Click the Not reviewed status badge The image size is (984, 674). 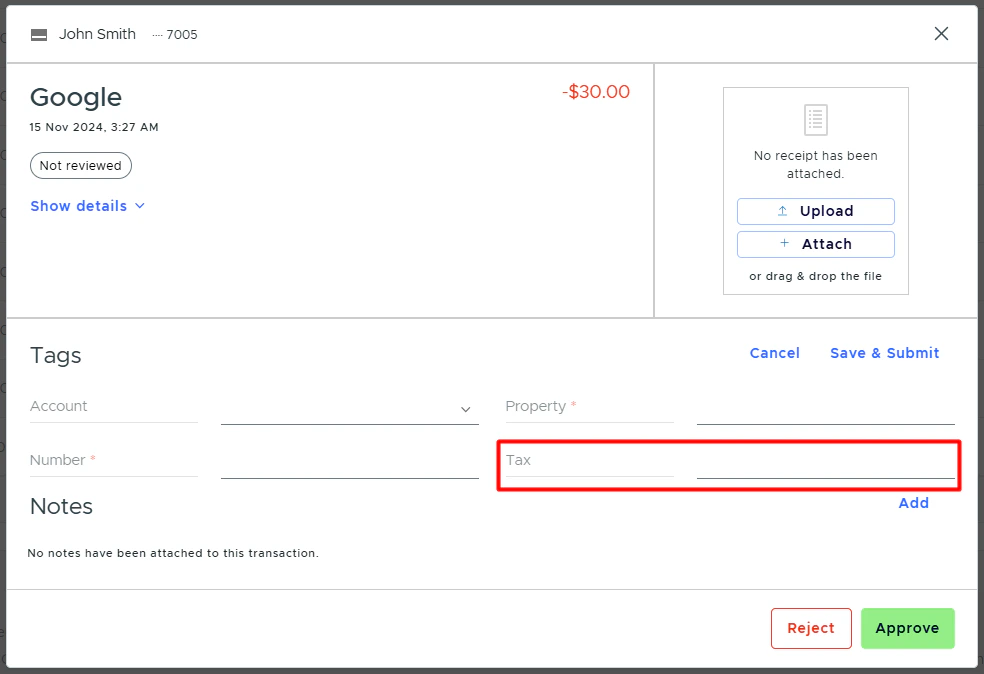coord(80,165)
